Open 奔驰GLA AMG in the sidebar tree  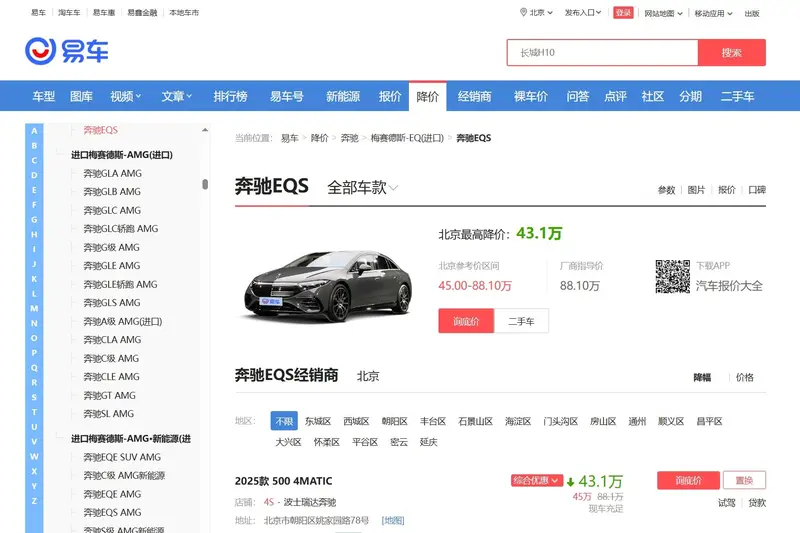(x=113, y=173)
